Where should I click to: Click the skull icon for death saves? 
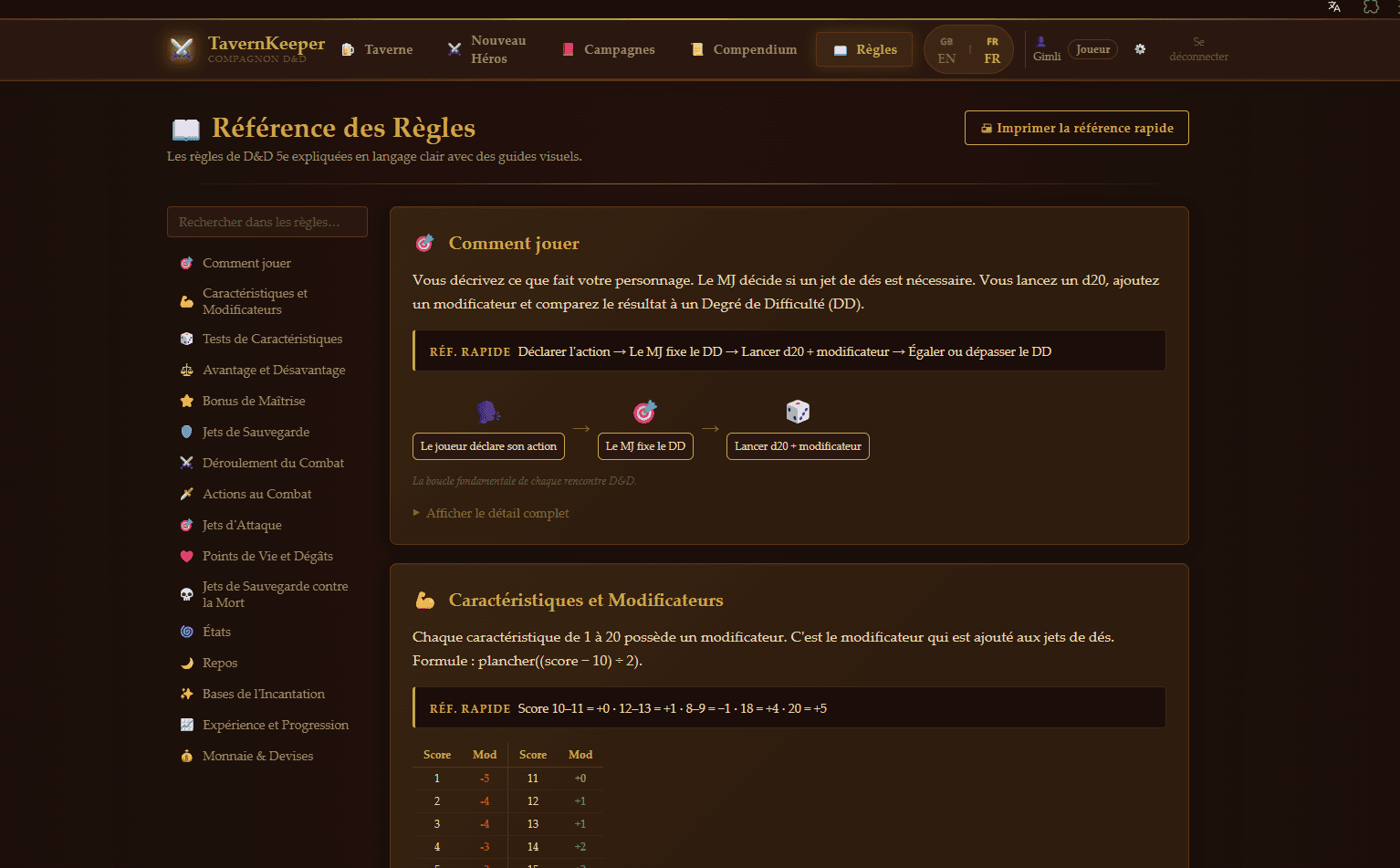click(187, 594)
